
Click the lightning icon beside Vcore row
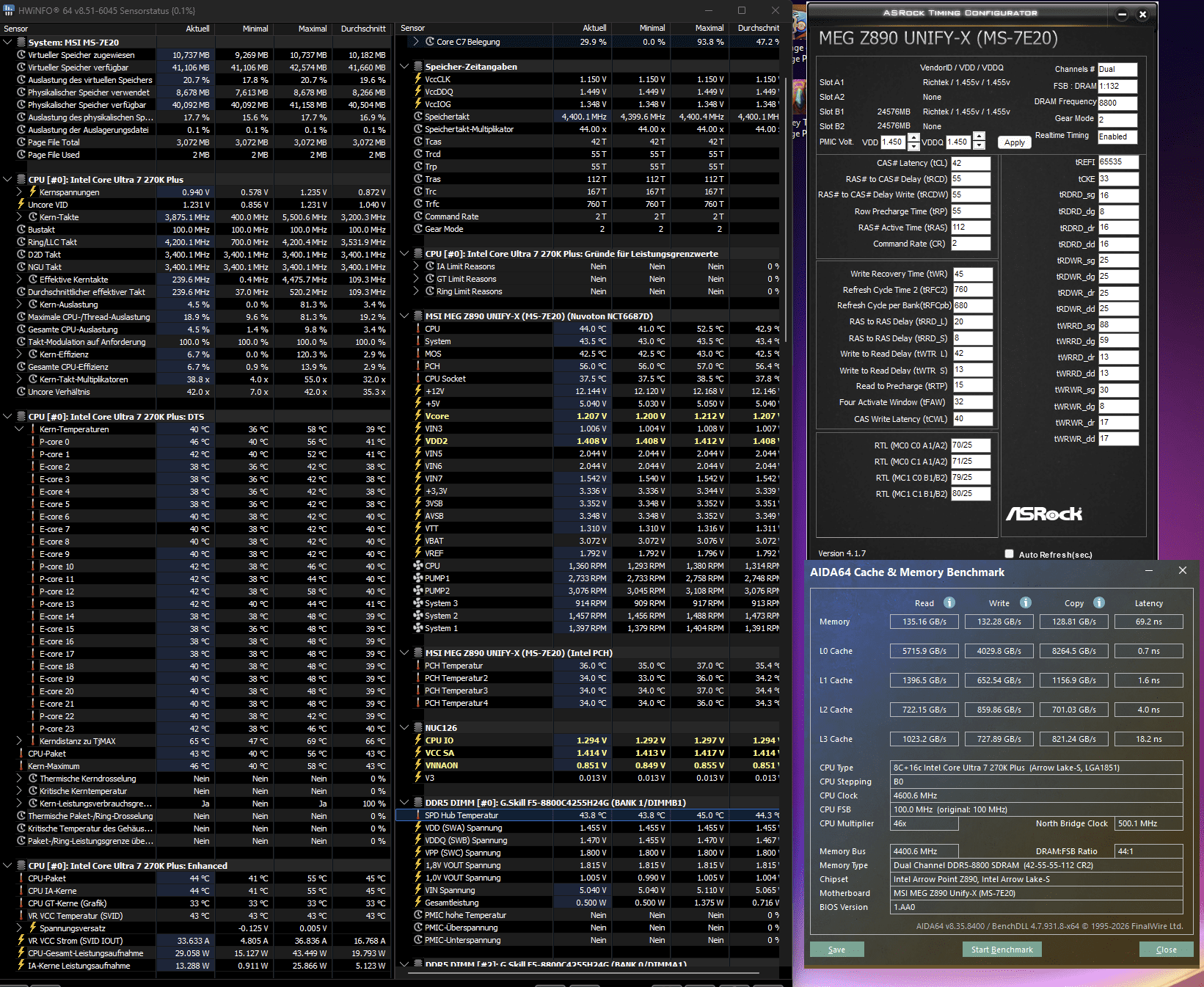(418, 416)
